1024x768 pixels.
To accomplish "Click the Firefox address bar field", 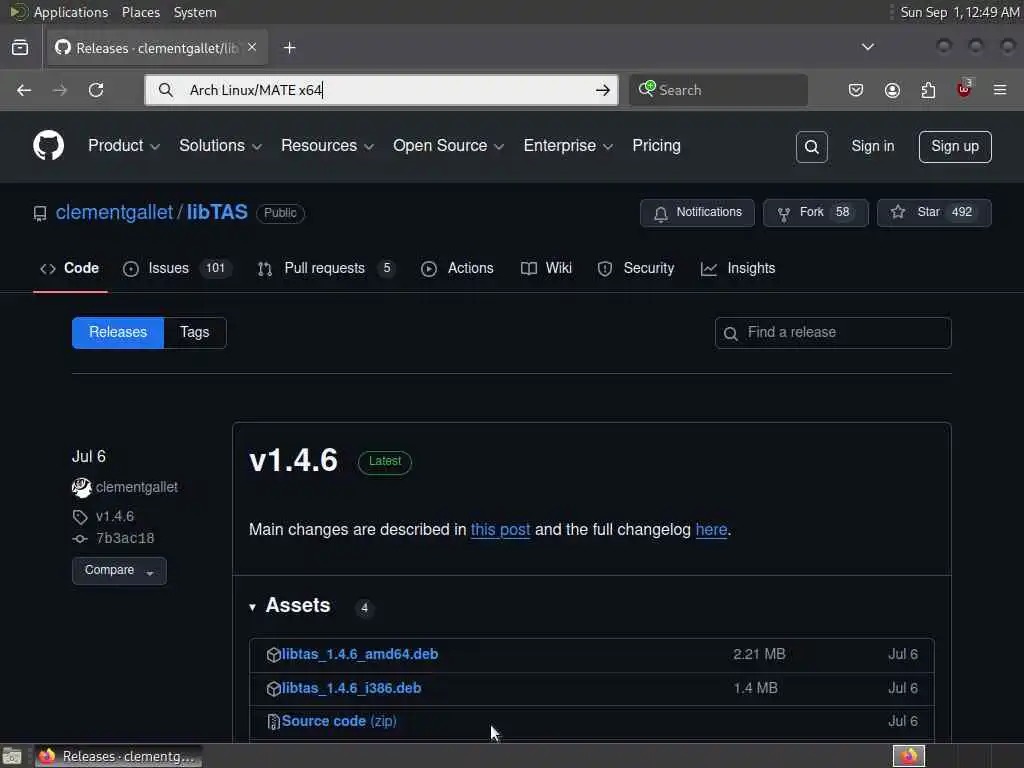I will [381, 90].
